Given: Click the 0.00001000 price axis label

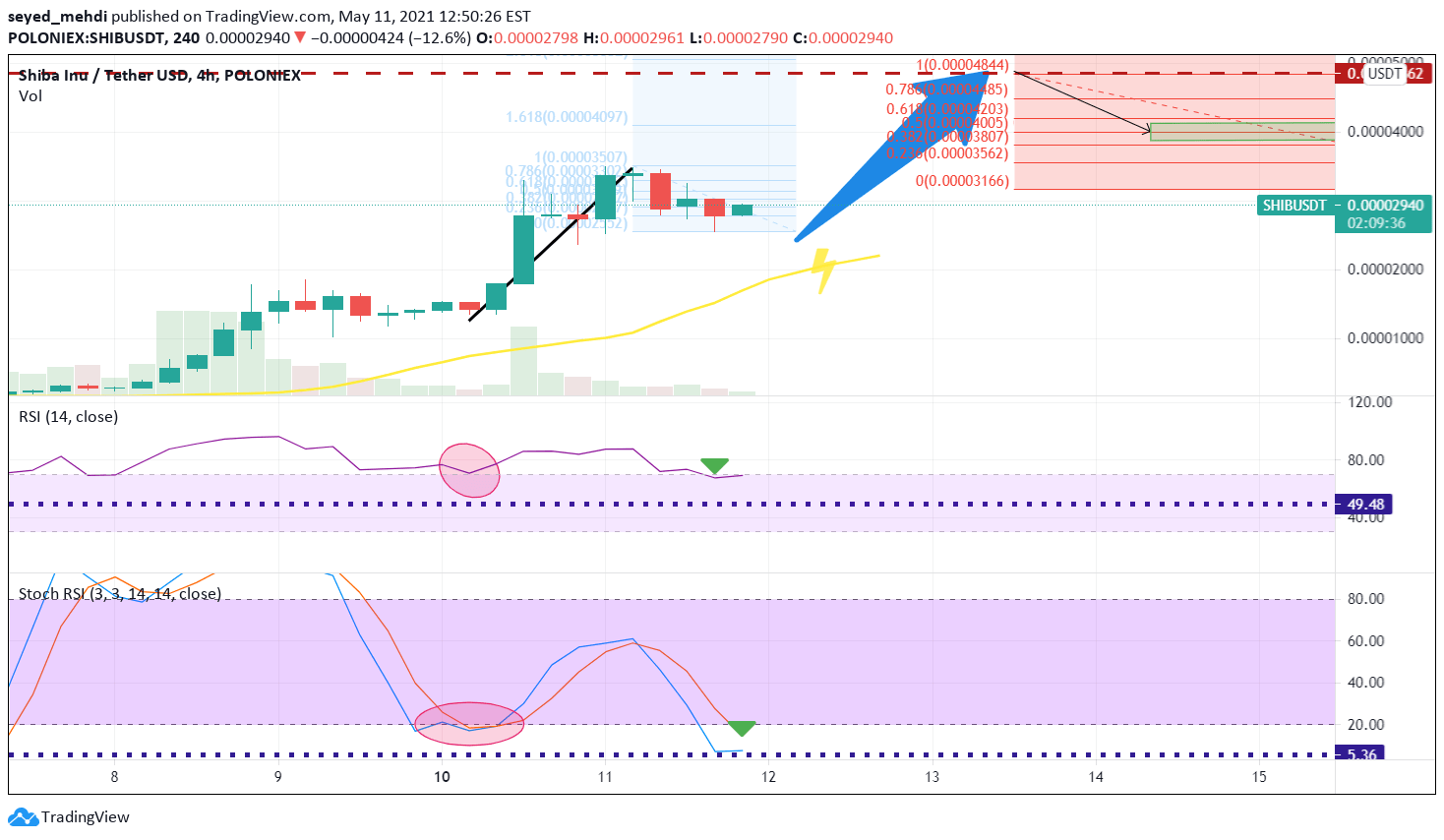Looking at the screenshot, I should pyautogui.click(x=1385, y=337).
